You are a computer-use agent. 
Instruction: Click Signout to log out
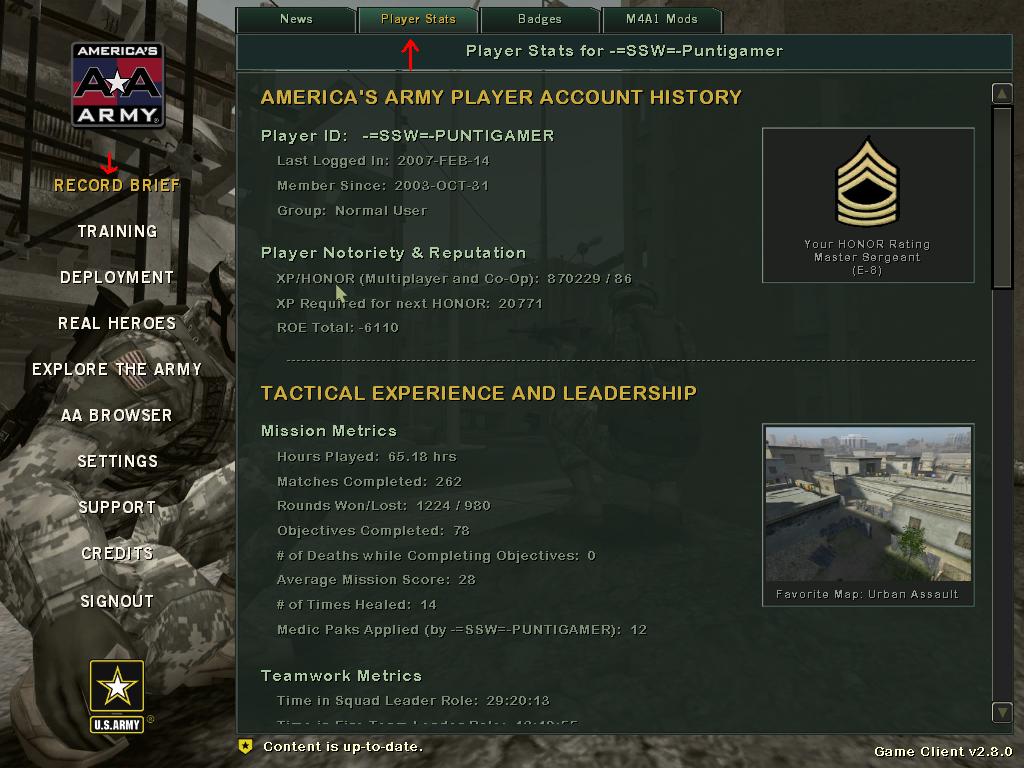pyautogui.click(x=117, y=601)
